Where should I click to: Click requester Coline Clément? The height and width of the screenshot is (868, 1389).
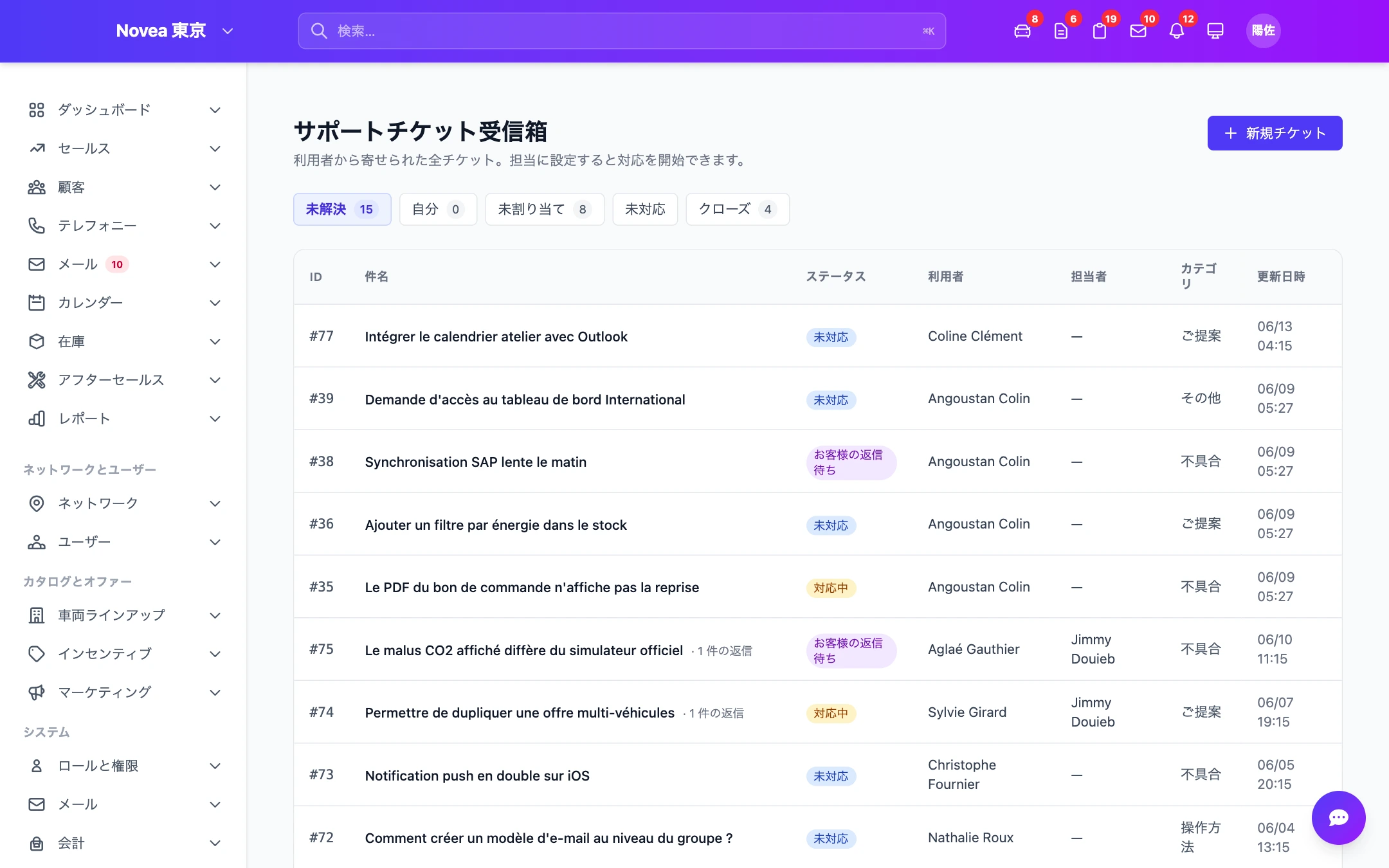975,336
